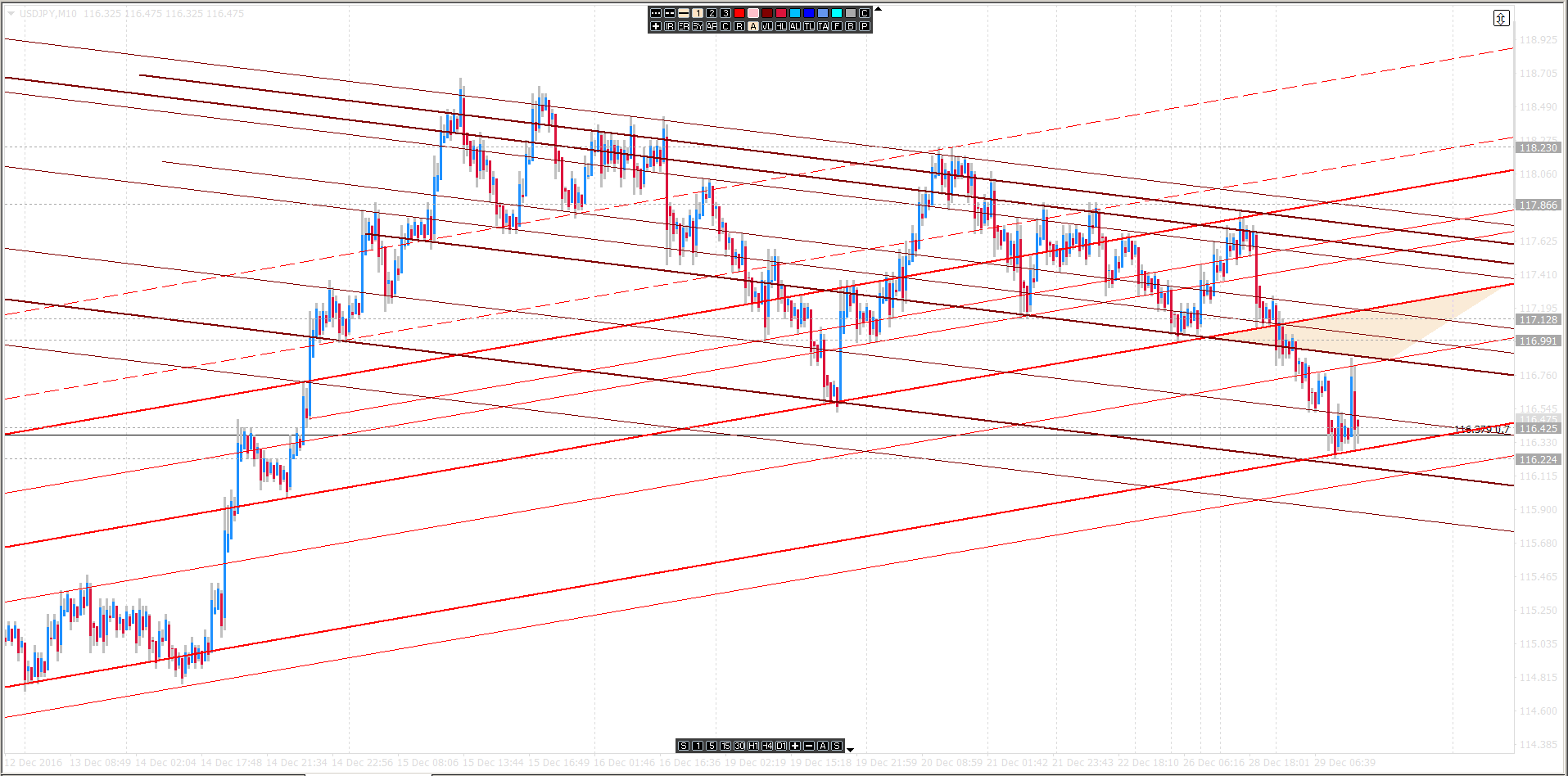The height and width of the screenshot is (776, 1568).
Task: Open the chart menu triangle beside USDJPY,M10
Action: (x=11, y=13)
